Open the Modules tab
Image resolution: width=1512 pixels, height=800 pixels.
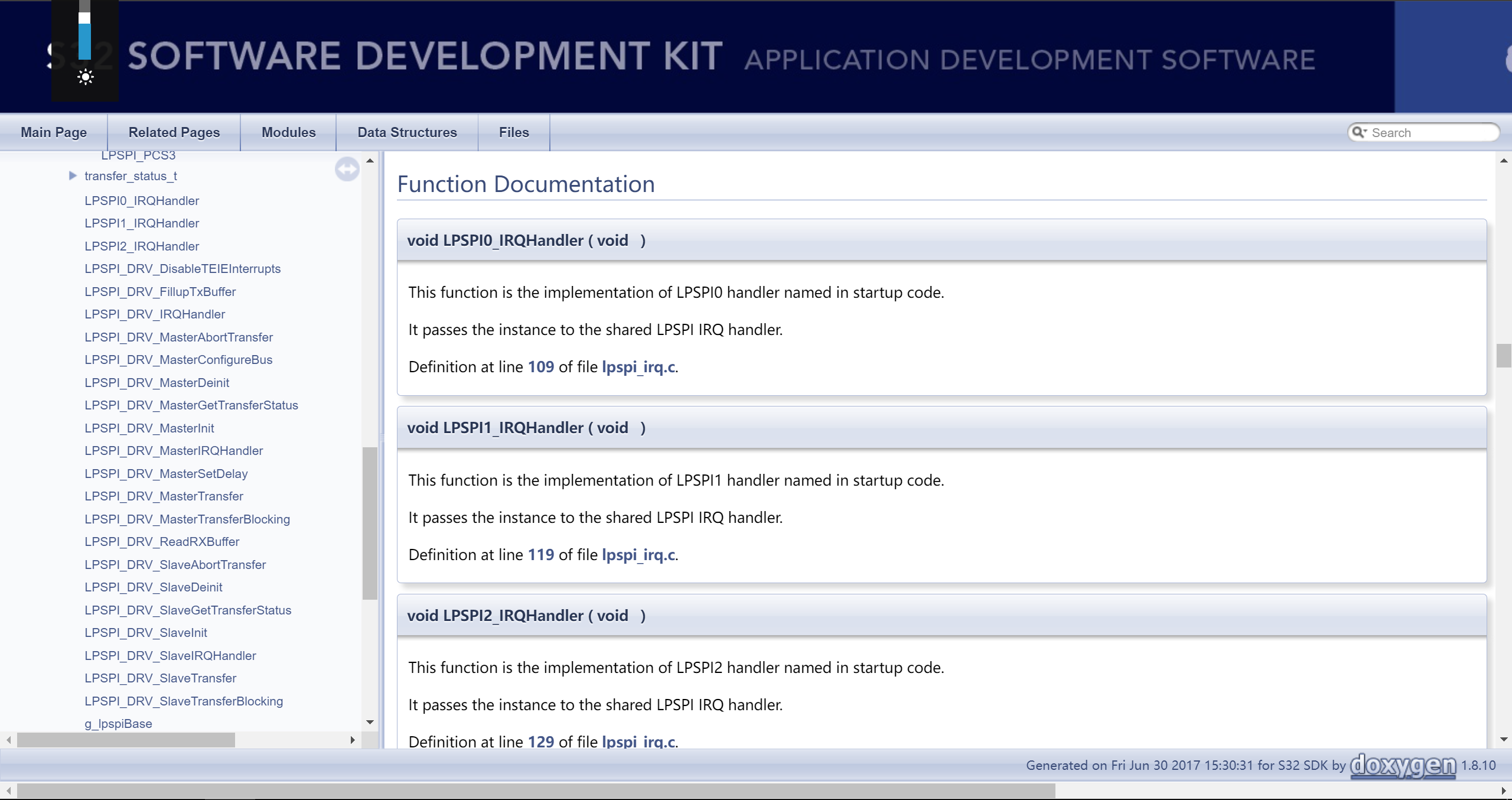point(288,132)
